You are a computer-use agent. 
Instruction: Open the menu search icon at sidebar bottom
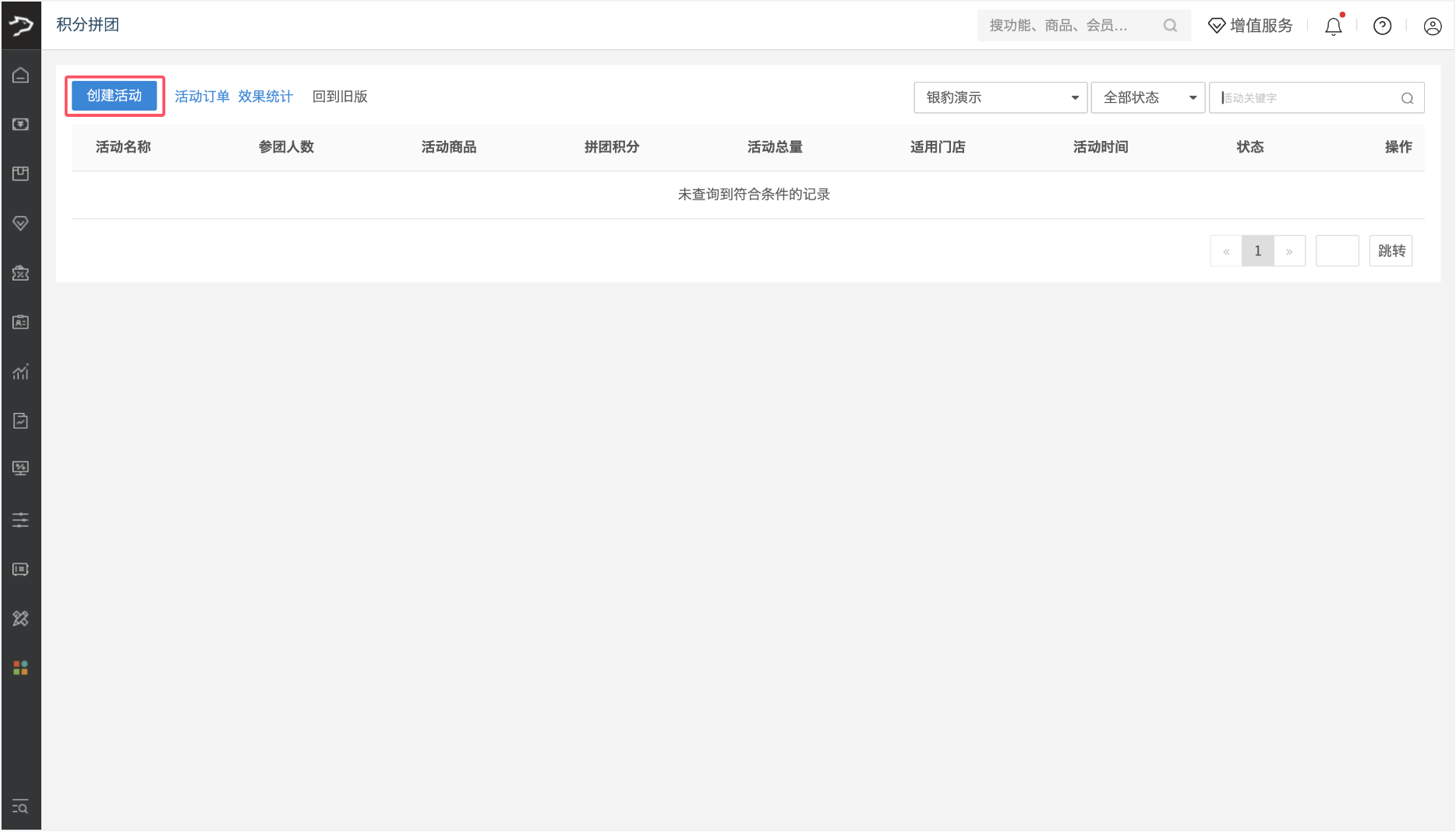pyautogui.click(x=21, y=807)
